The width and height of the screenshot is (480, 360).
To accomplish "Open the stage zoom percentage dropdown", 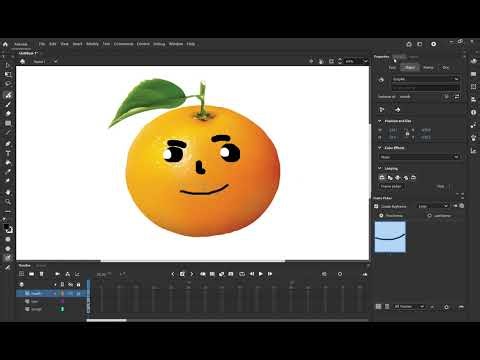I will tap(366, 61).
